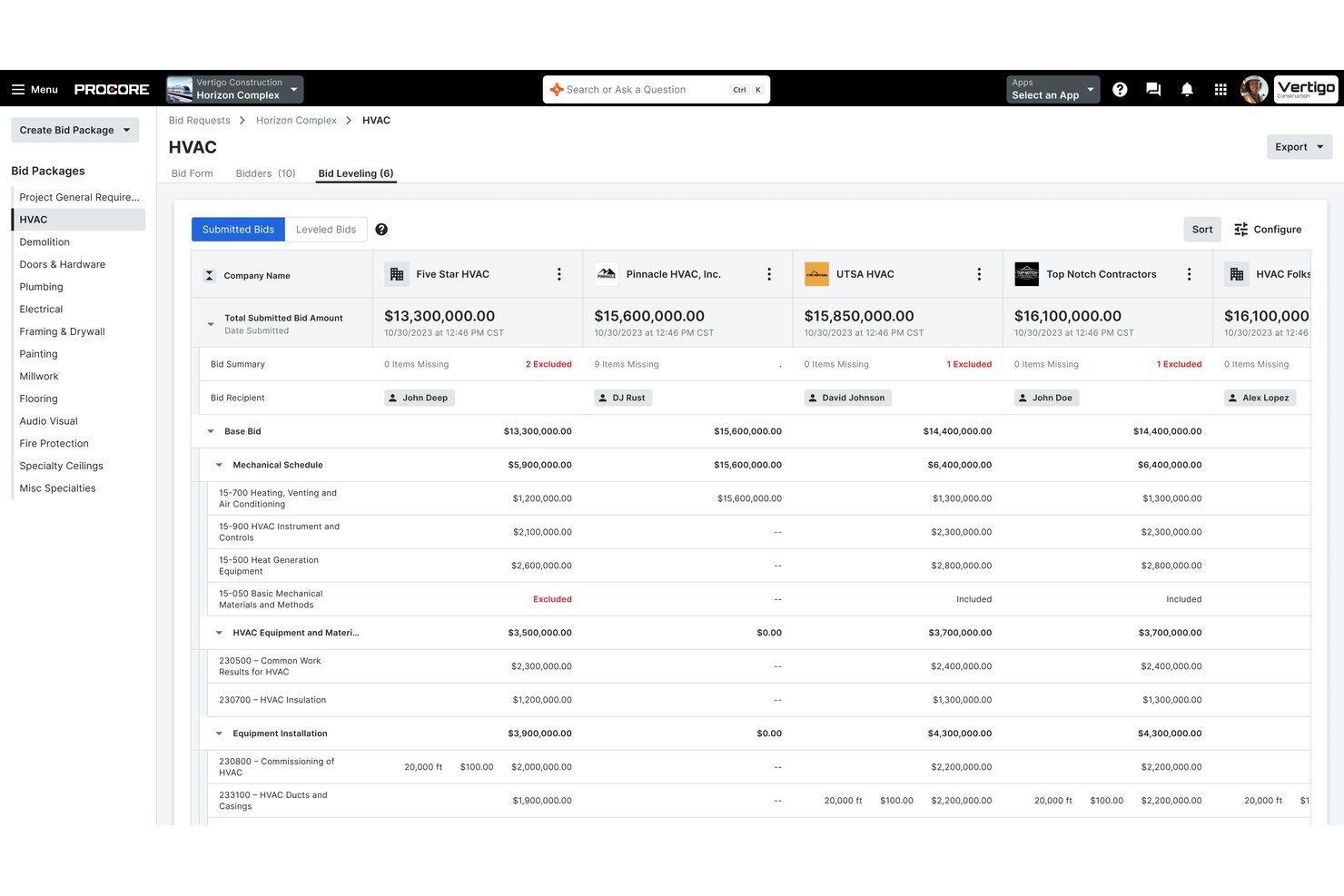Click the UTSA HVAC logo icon
The height and width of the screenshot is (896, 1344).
[816, 274]
